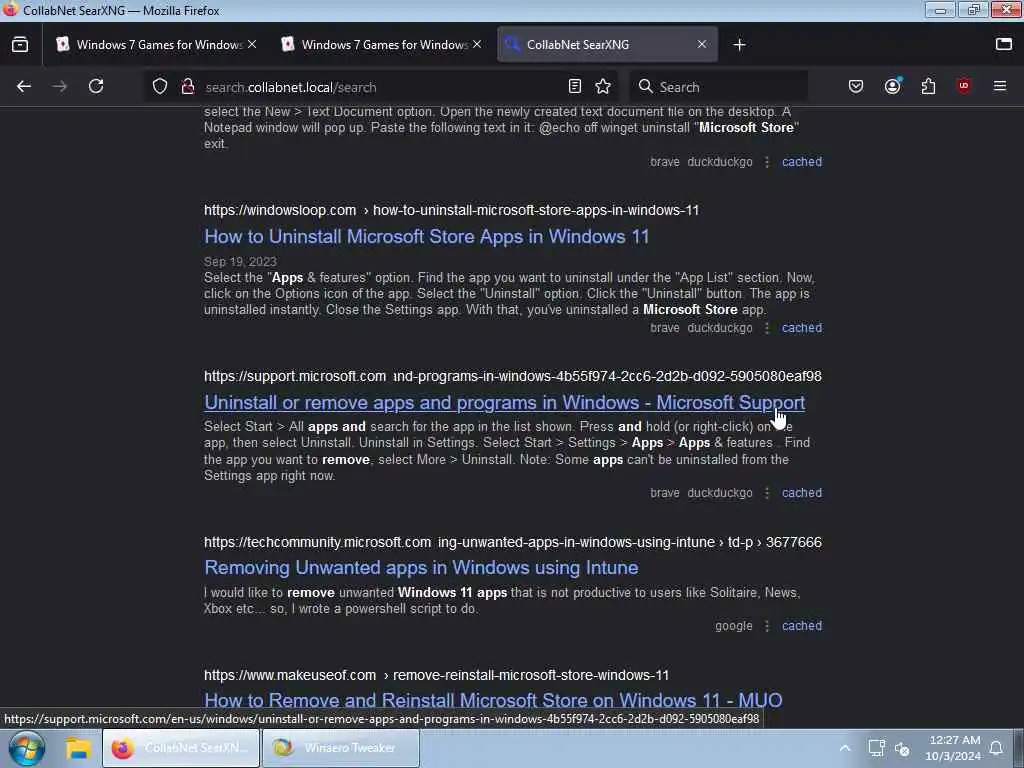Image resolution: width=1024 pixels, height=768 pixels.
Task: Switch to the second Windows 7 Games tab
Action: coord(382,44)
